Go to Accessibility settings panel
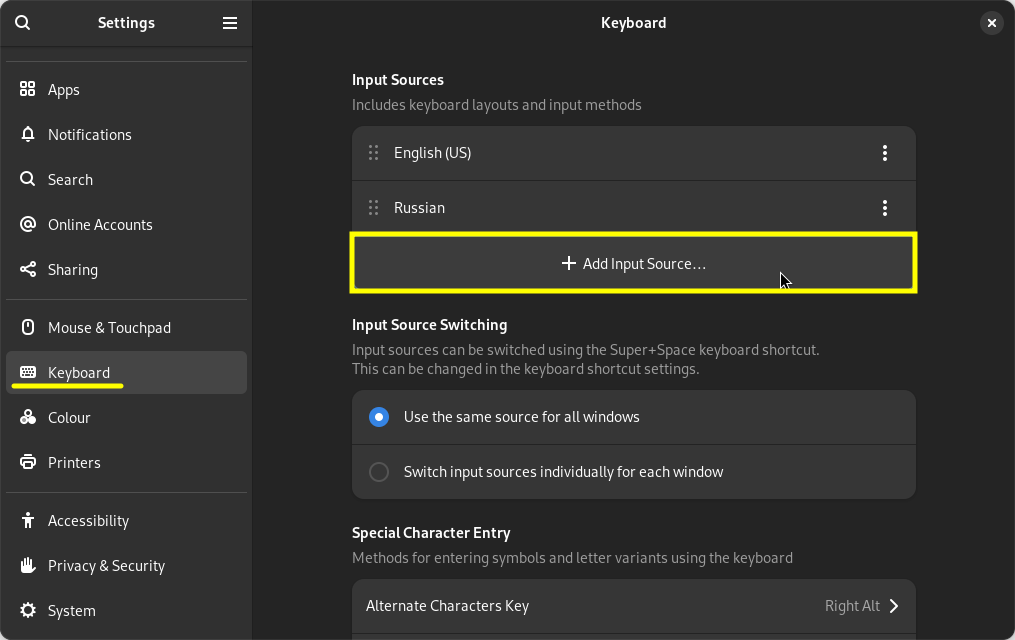1015x640 pixels. (x=88, y=521)
